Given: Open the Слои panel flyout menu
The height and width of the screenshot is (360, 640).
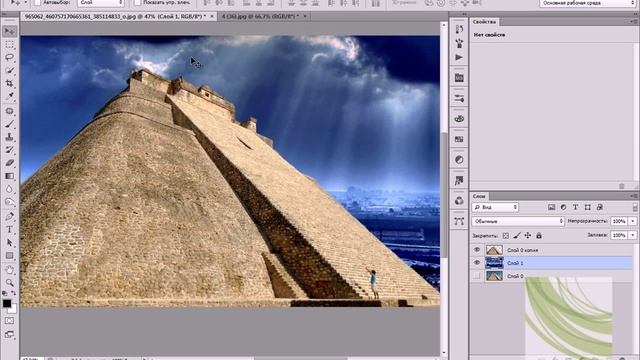Looking at the screenshot, I should (x=634, y=196).
